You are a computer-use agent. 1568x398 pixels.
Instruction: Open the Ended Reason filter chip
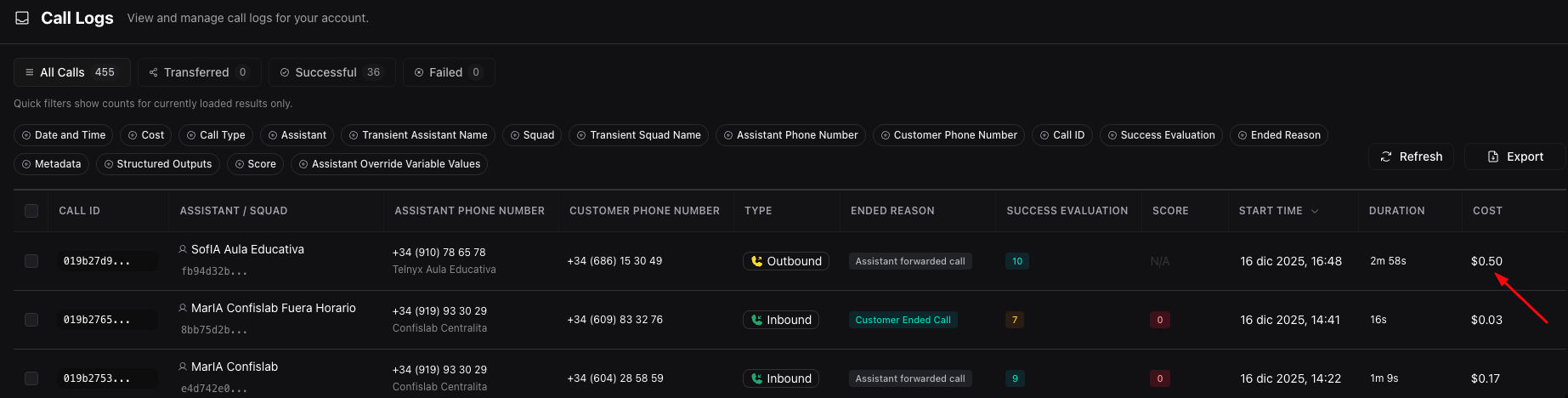pyautogui.click(x=1278, y=135)
